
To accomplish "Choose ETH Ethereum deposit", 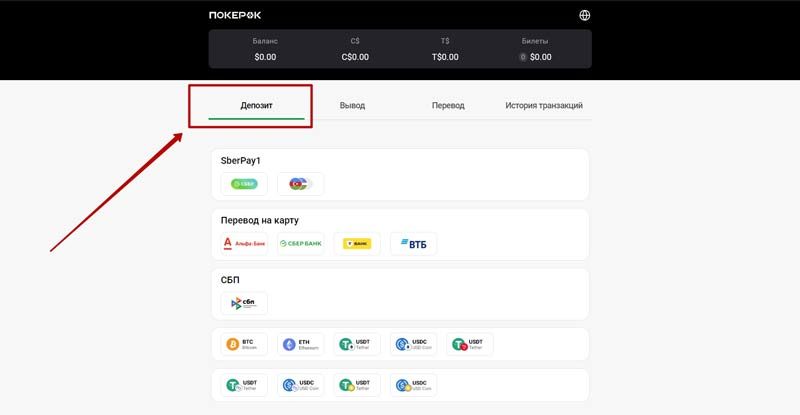I will pos(300,344).
